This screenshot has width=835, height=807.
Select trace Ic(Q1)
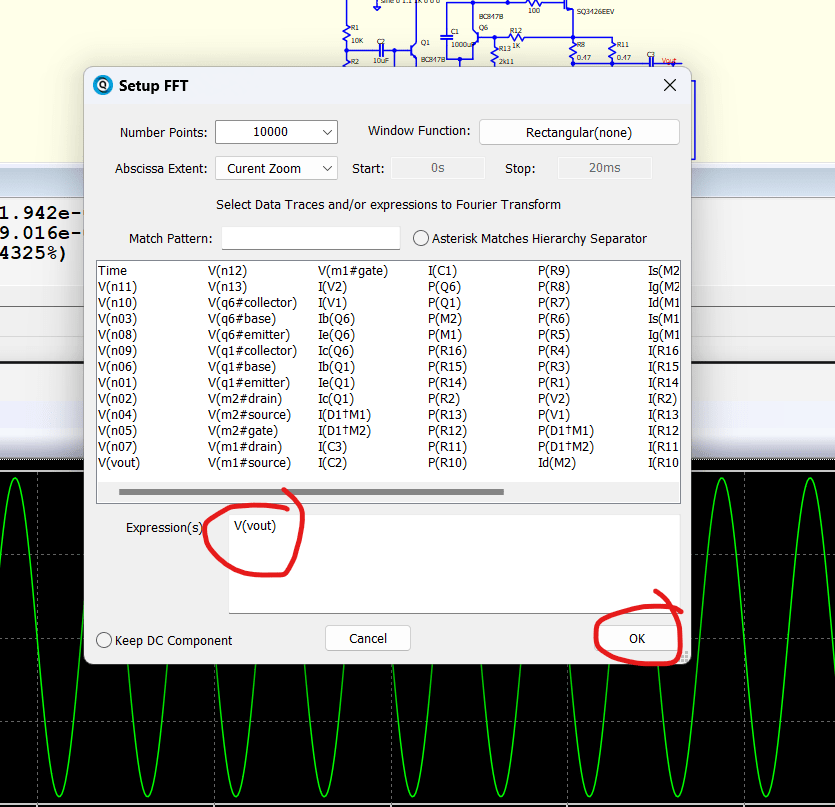(335, 398)
